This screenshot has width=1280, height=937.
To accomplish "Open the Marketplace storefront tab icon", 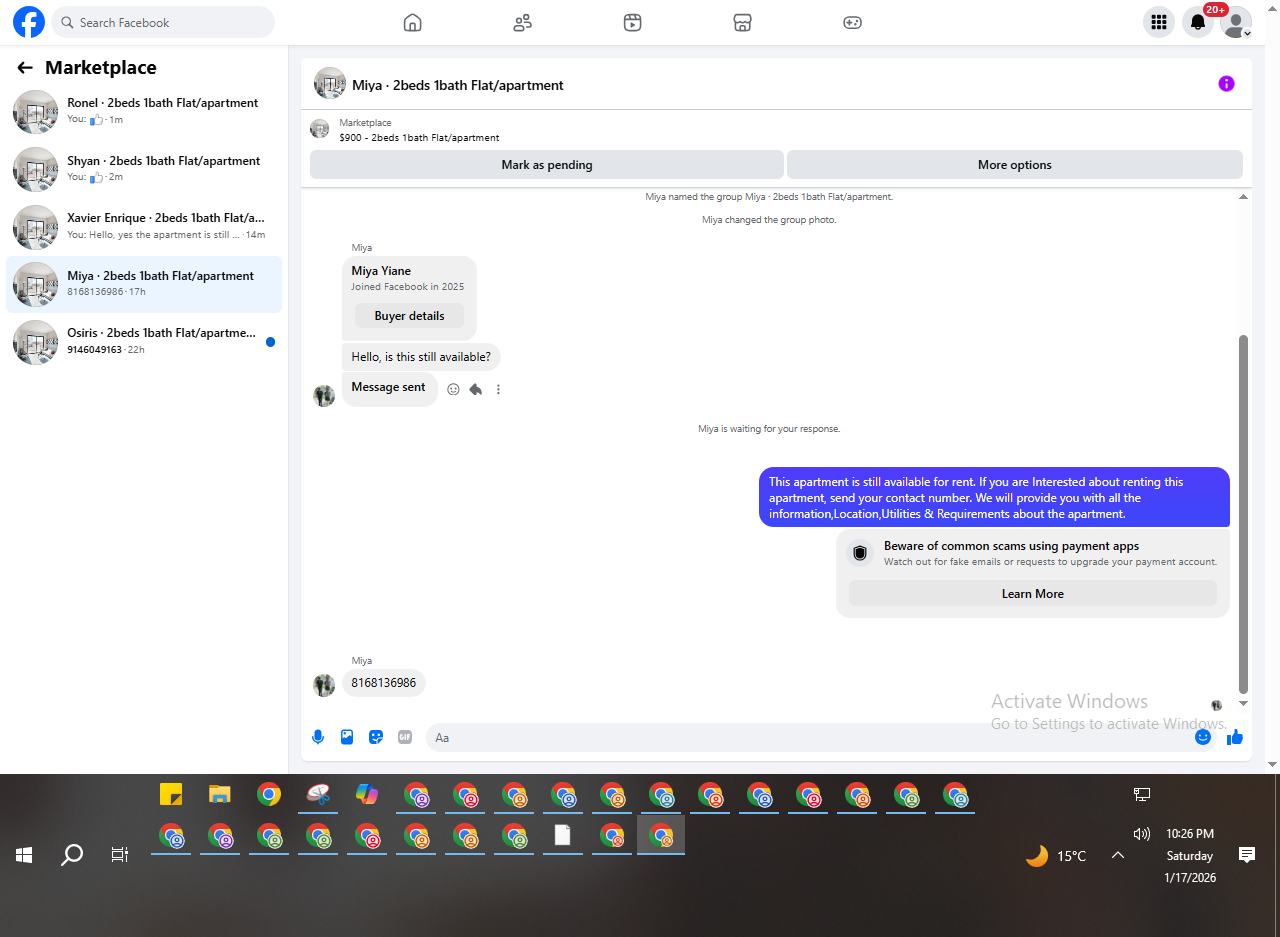I will pos(742,22).
